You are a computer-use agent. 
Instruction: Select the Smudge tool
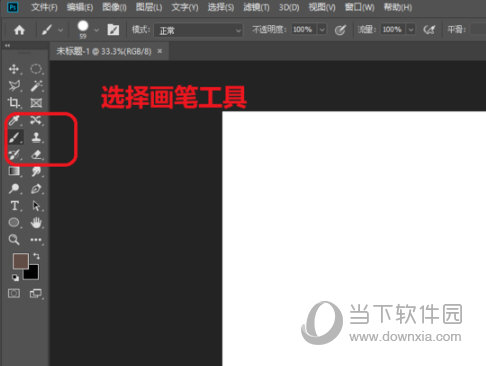click(36, 171)
